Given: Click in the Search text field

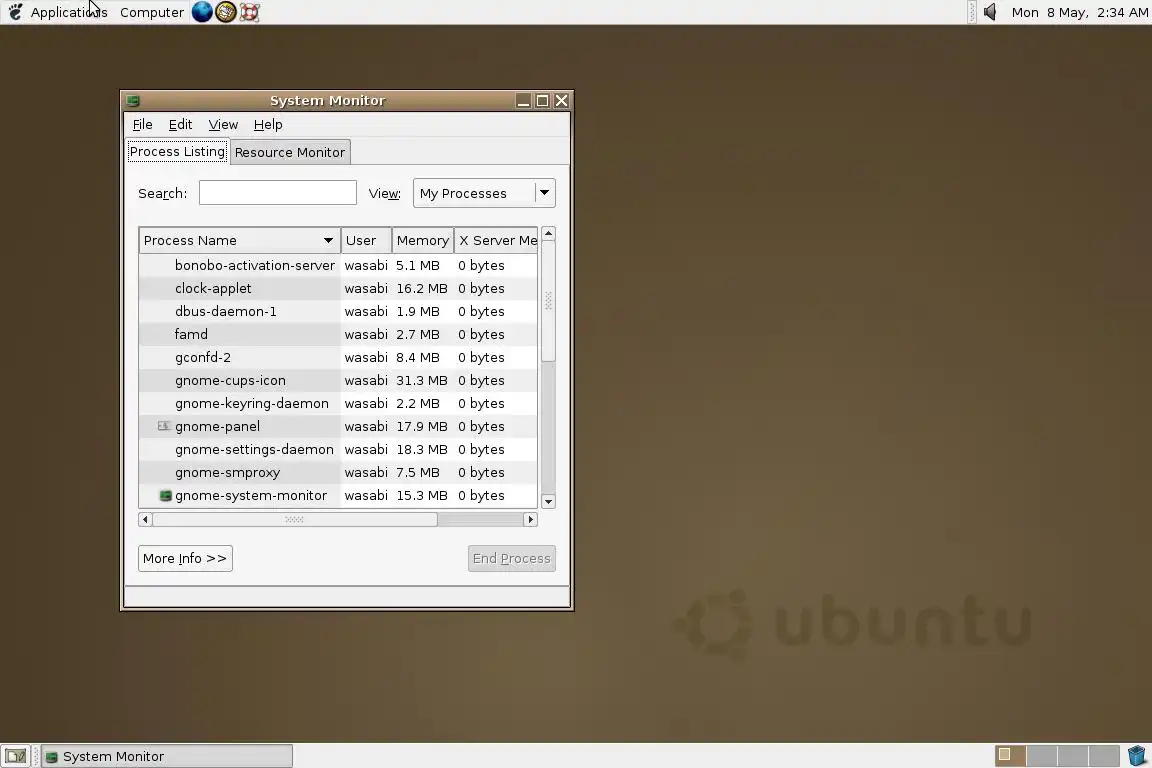Looking at the screenshot, I should point(278,193).
